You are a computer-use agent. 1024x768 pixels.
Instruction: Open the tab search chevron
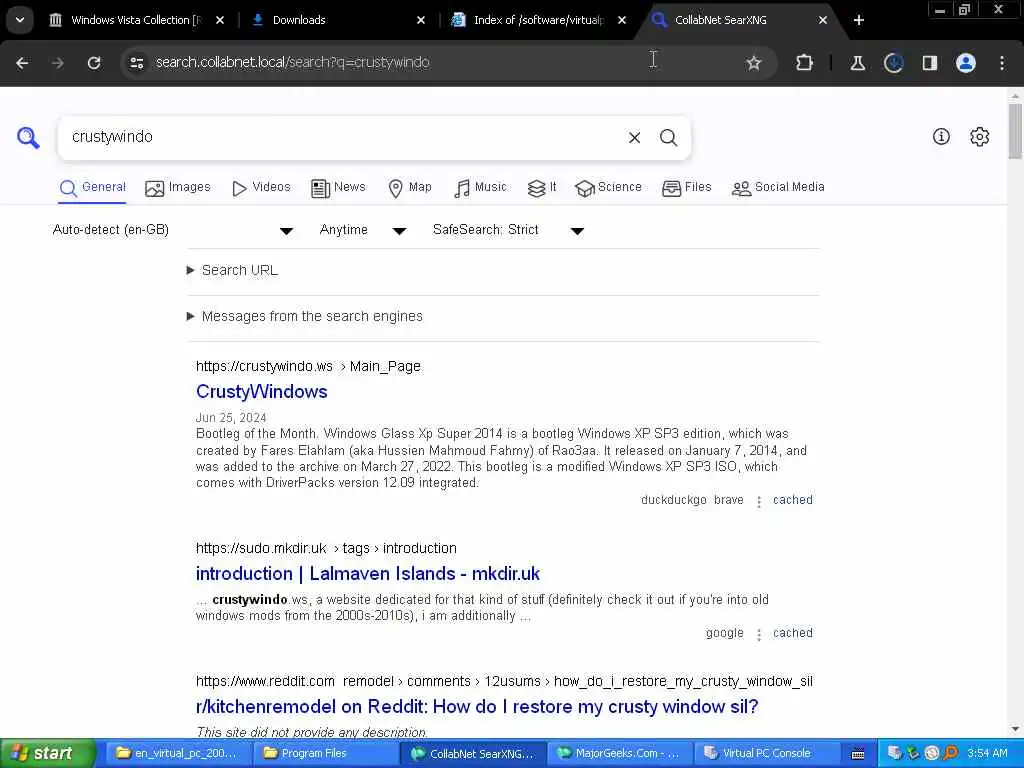point(20,20)
